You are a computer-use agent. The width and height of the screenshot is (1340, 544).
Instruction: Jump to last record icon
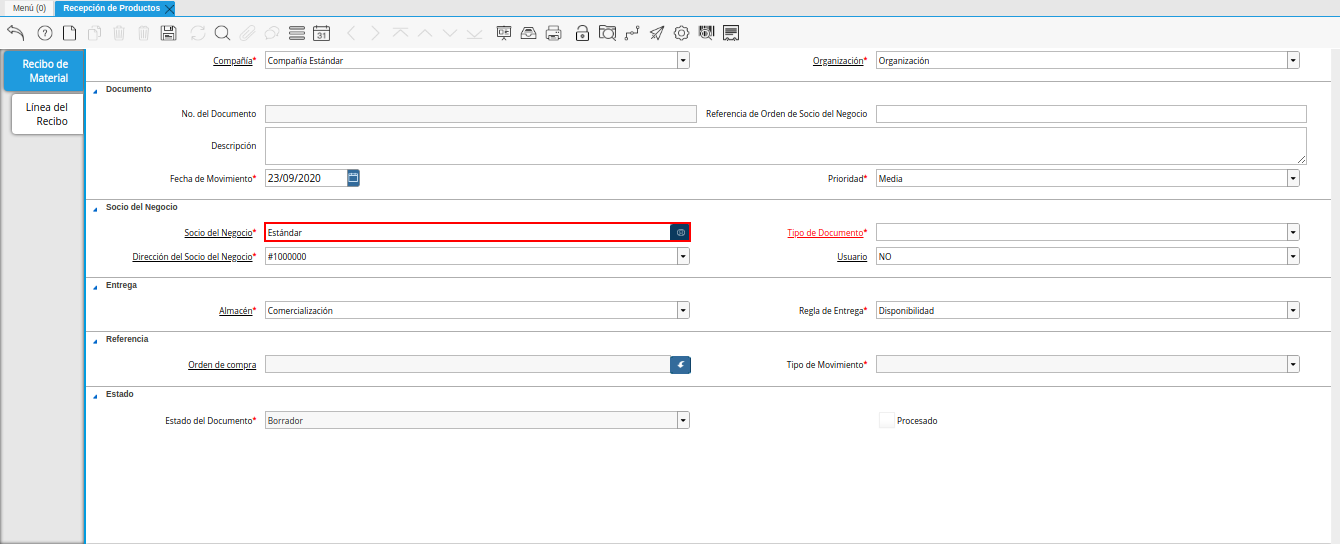coord(474,33)
